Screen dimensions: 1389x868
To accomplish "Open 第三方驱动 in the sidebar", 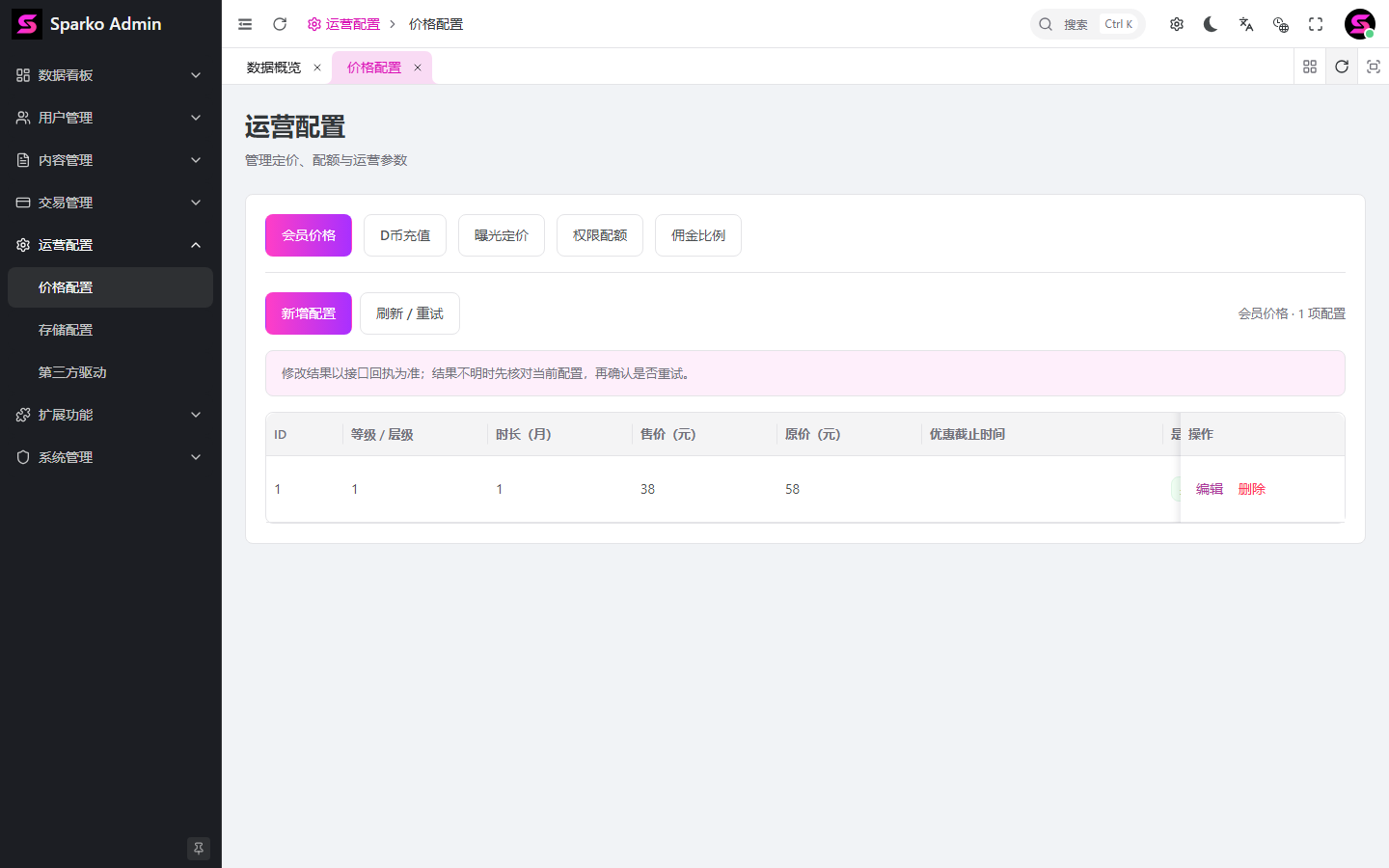I will pyautogui.click(x=110, y=372).
